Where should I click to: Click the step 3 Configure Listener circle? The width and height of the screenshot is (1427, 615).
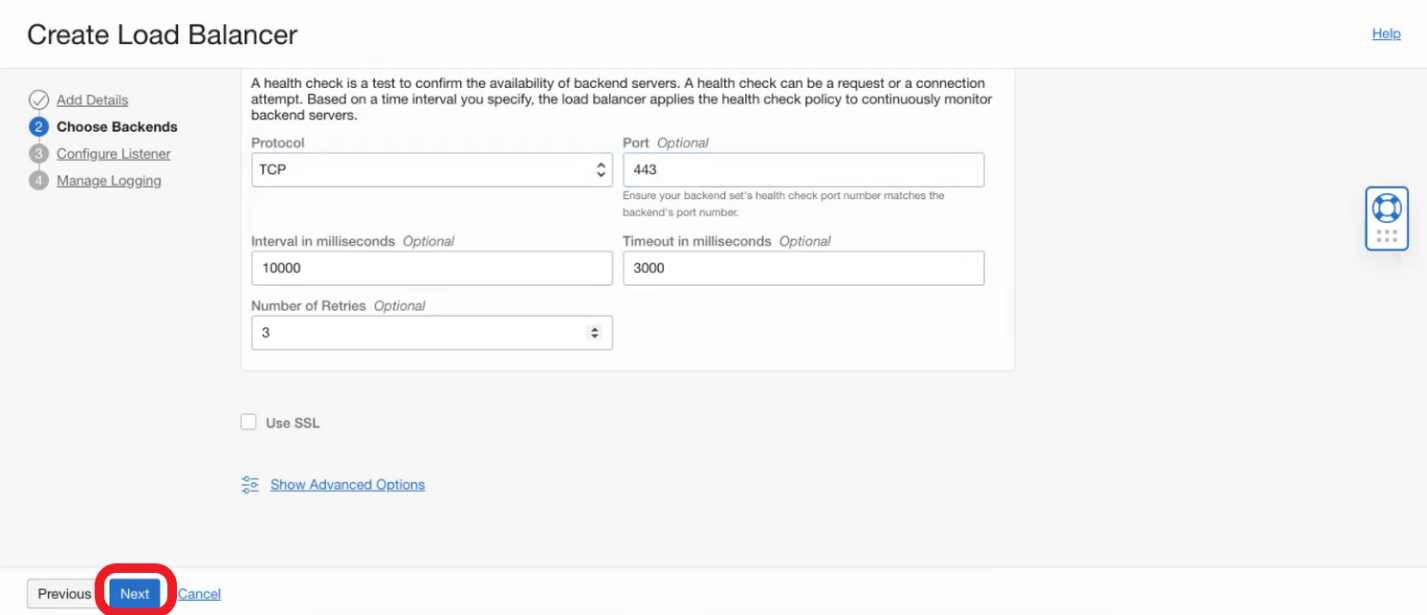(x=39, y=154)
